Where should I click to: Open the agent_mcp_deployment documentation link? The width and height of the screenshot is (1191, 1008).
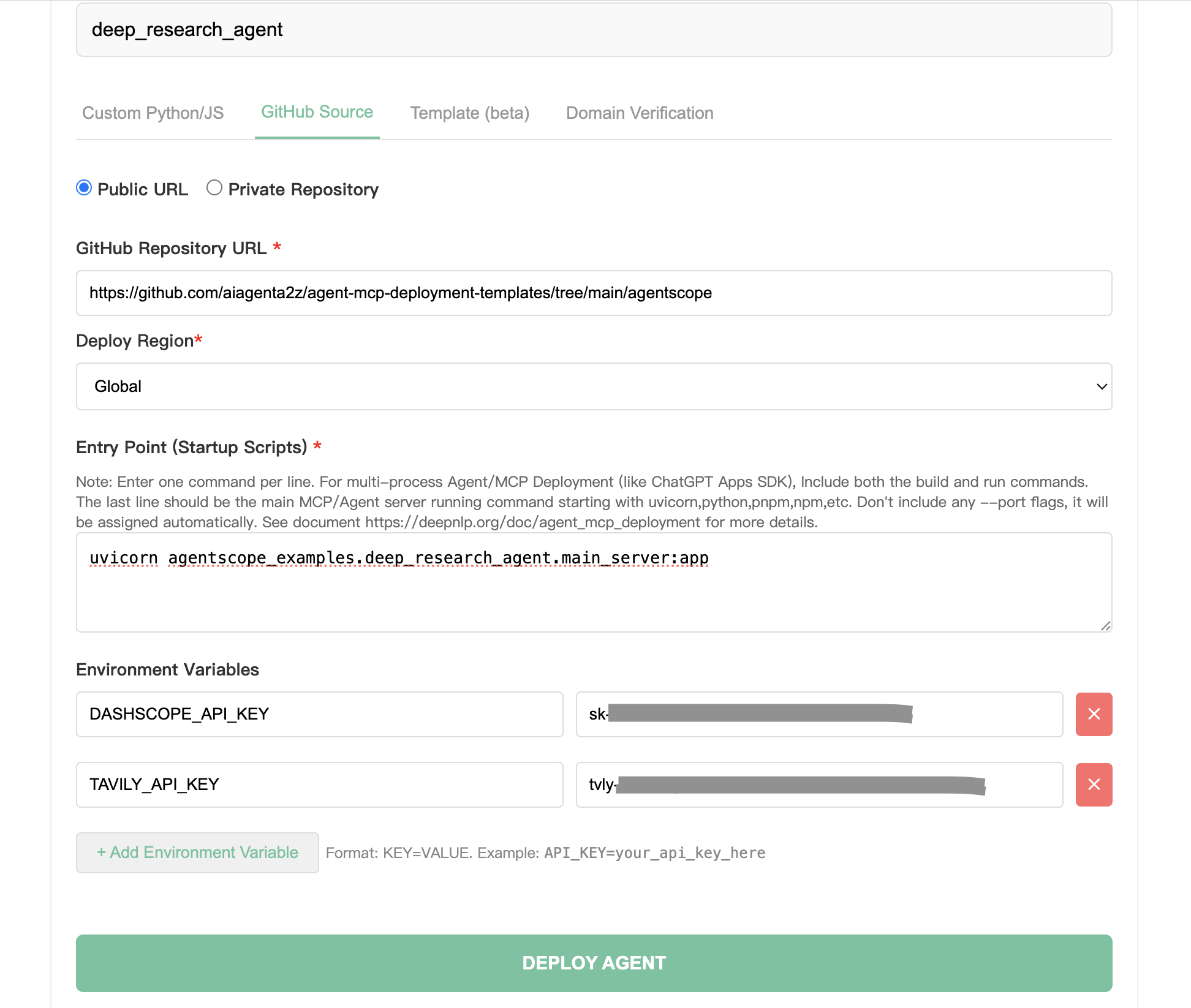pyautogui.click(x=530, y=522)
